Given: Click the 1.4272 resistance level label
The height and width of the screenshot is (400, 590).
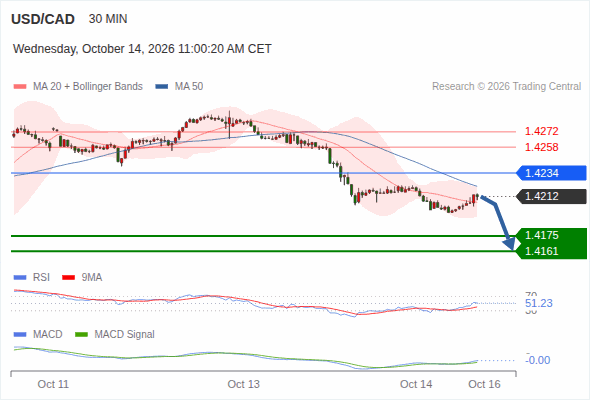Looking at the screenshot, I should pos(541,131).
